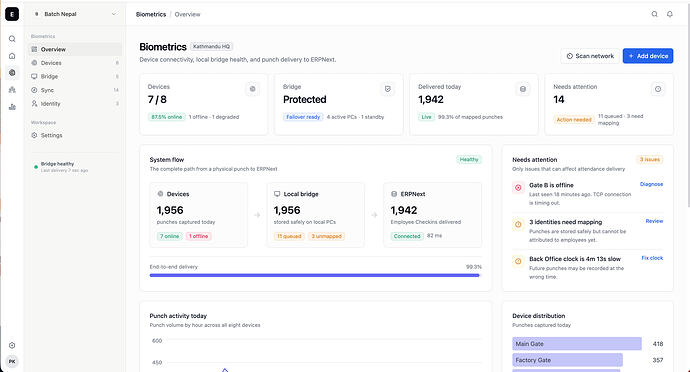This screenshot has height=372, width=690.
Task: Click the Diagnose link for Gate B
Action: (651, 184)
